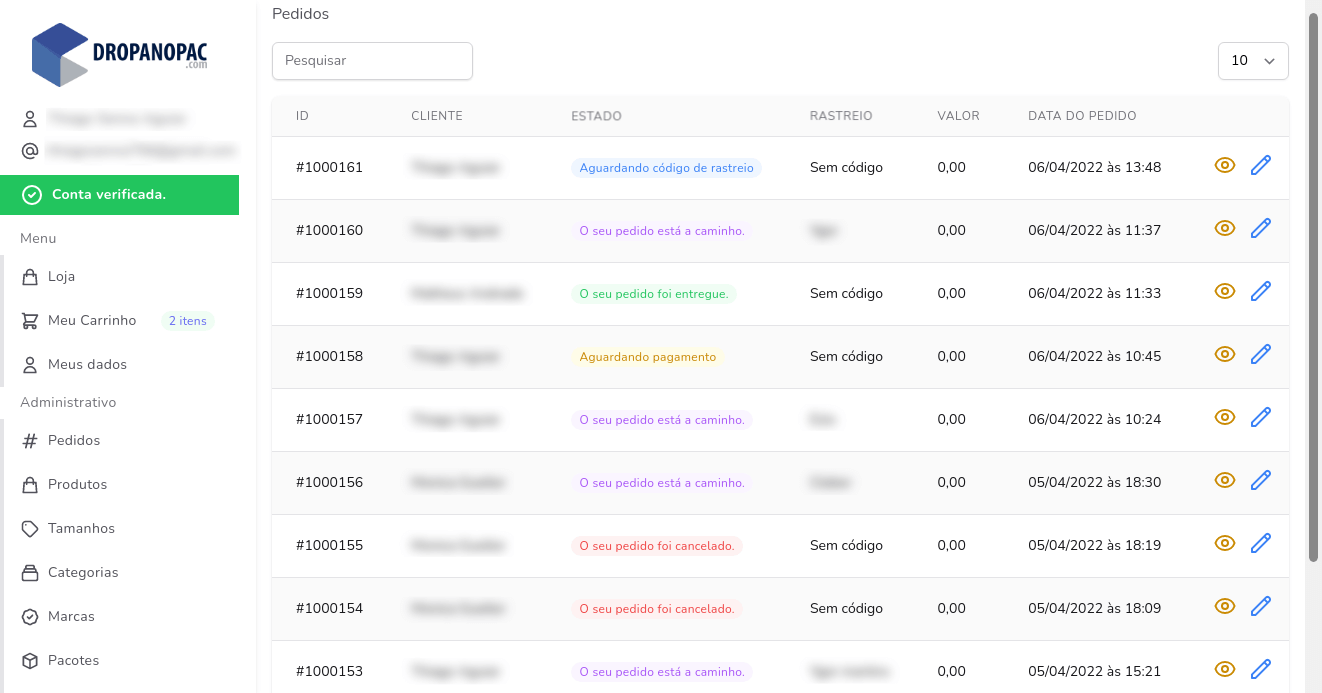Click the Dropanopac logo

(120, 54)
